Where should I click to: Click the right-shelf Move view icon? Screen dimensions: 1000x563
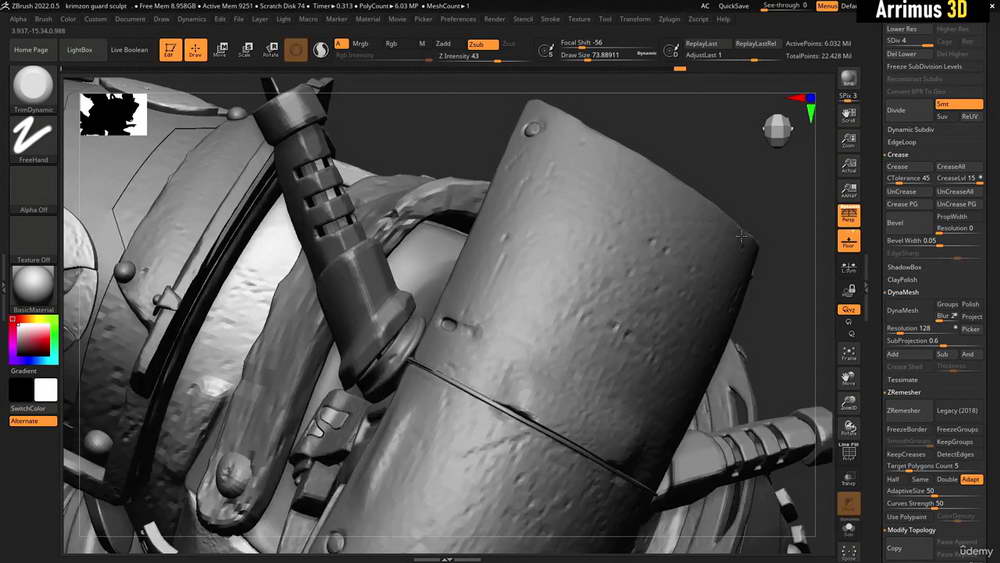click(848, 378)
